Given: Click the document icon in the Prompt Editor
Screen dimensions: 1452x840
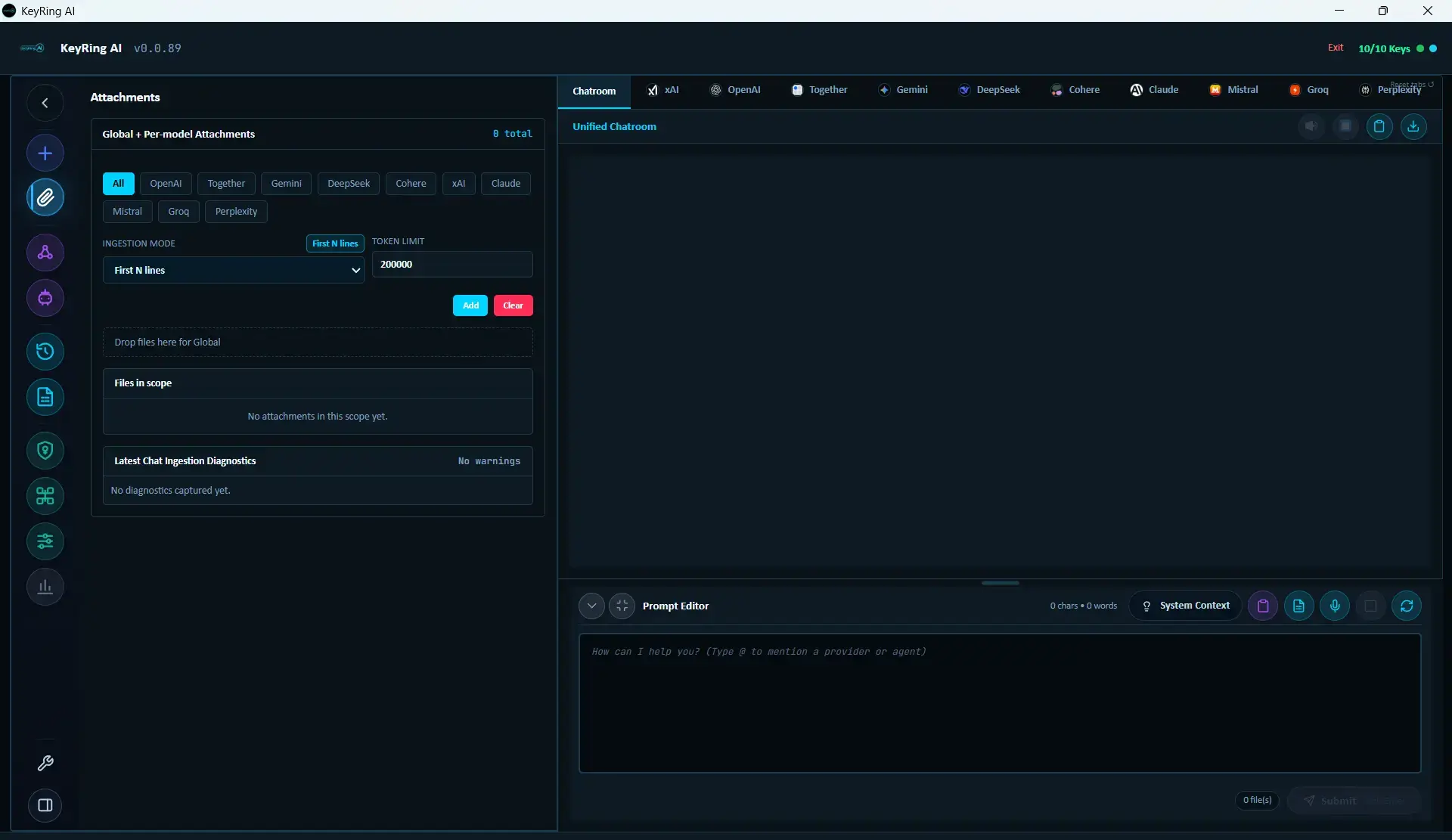Looking at the screenshot, I should pyautogui.click(x=1299, y=606).
